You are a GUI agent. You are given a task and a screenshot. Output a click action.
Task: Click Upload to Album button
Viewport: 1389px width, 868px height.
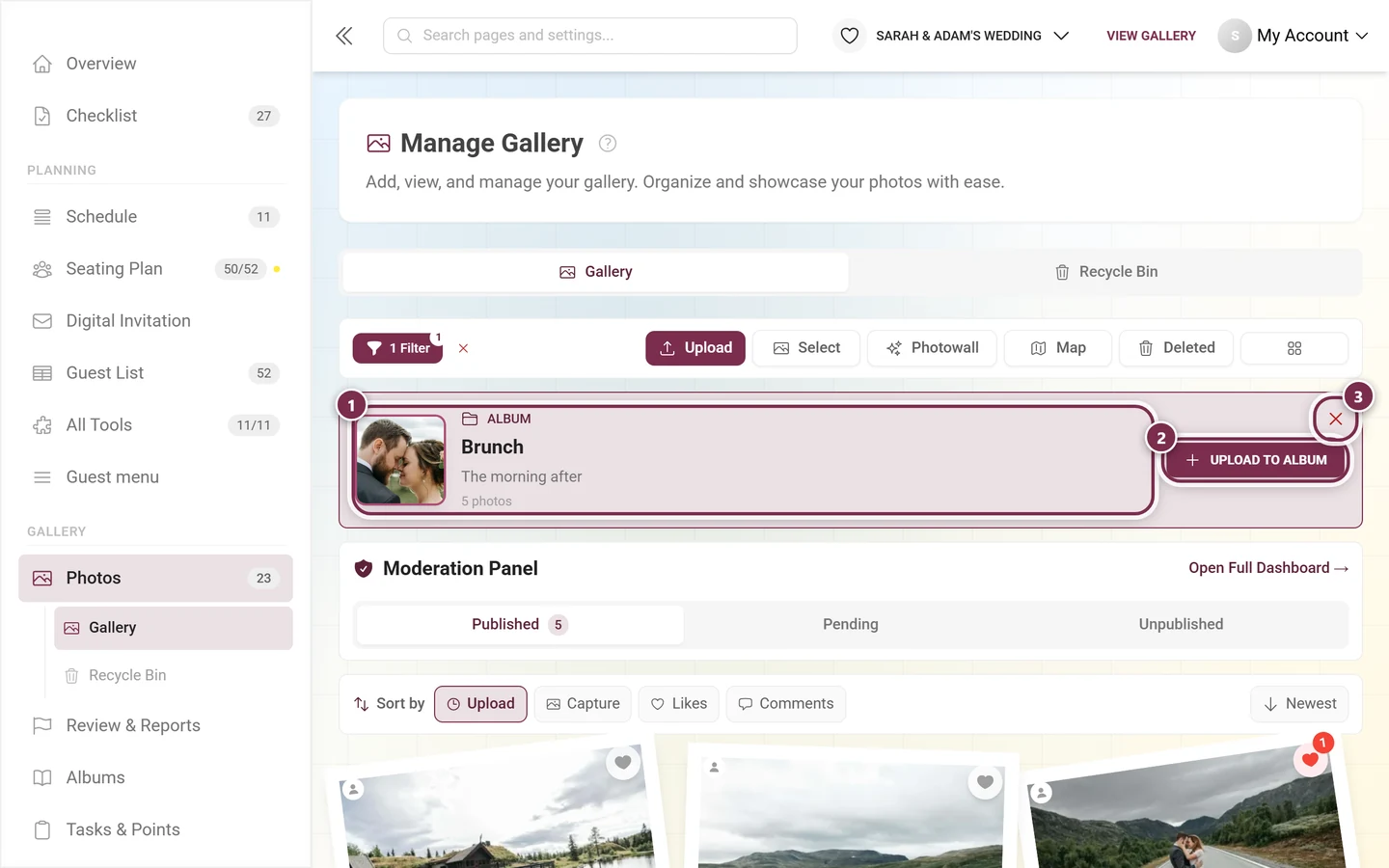click(x=1256, y=460)
